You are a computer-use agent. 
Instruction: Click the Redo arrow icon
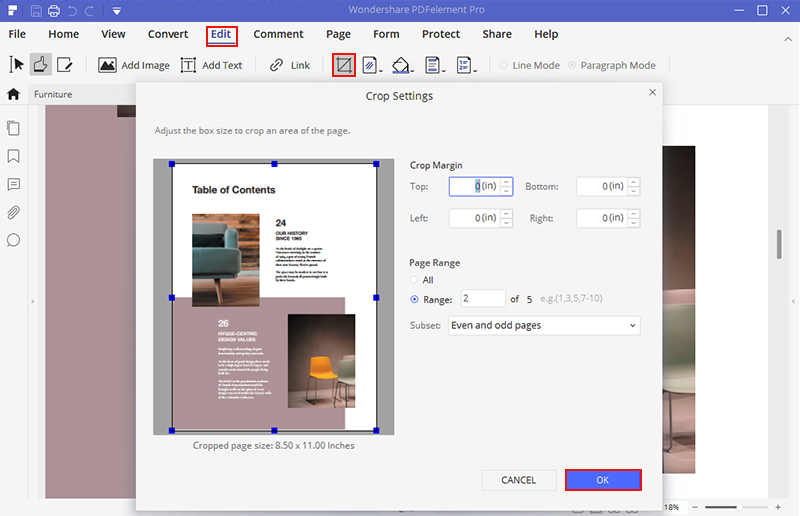(x=90, y=11)
